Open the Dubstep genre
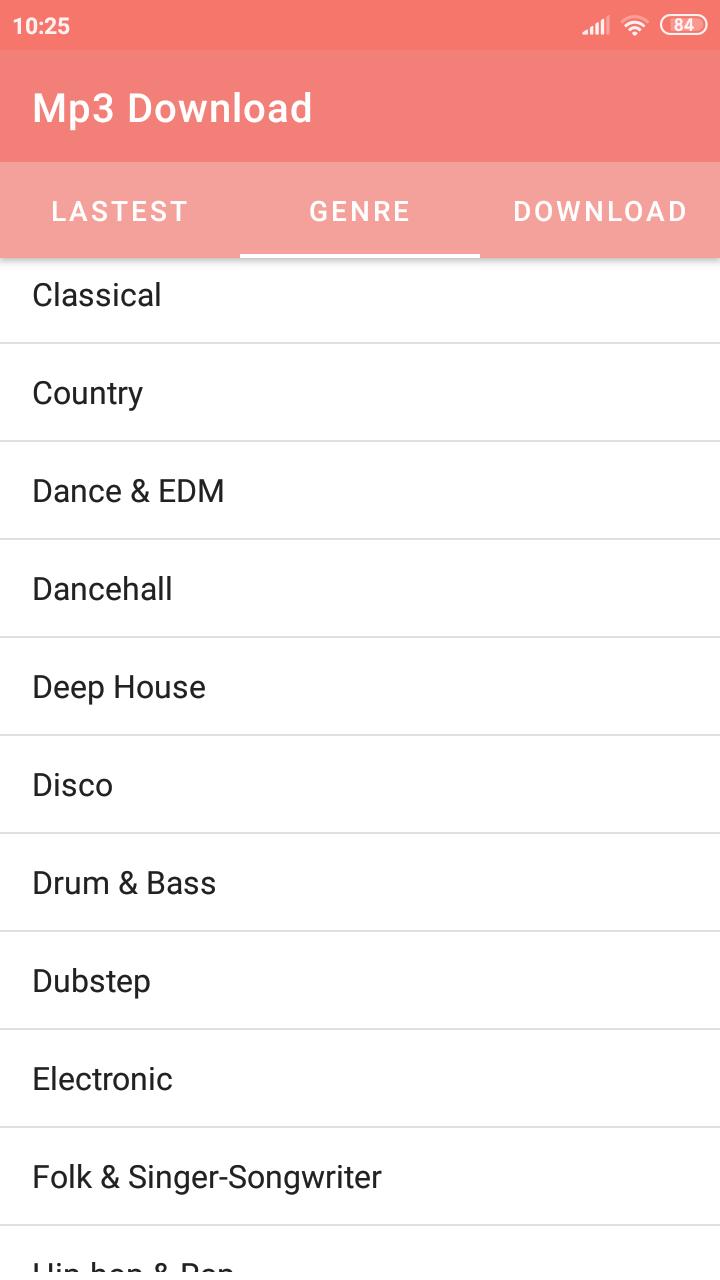This screenshot has width=720, height=1280. coord(360,981)
